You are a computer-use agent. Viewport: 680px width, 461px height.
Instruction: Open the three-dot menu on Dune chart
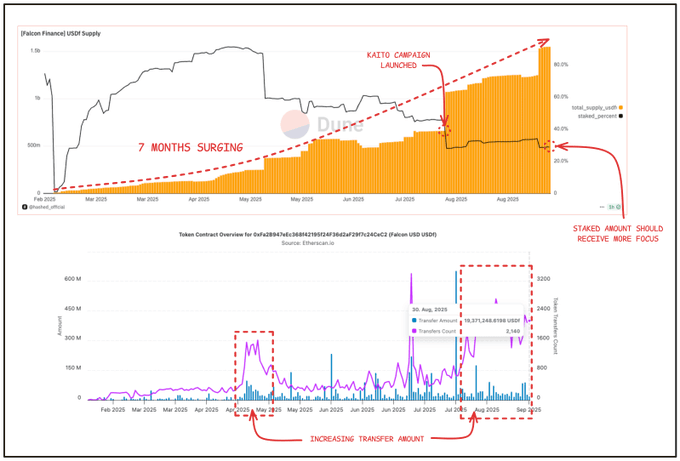click(x=602, y=207)
